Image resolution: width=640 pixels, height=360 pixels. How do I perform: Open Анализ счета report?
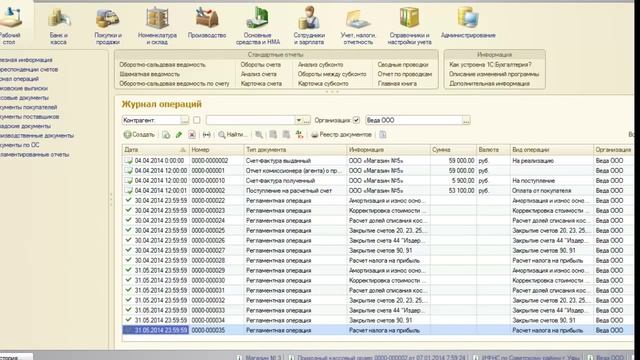(259, 74)
